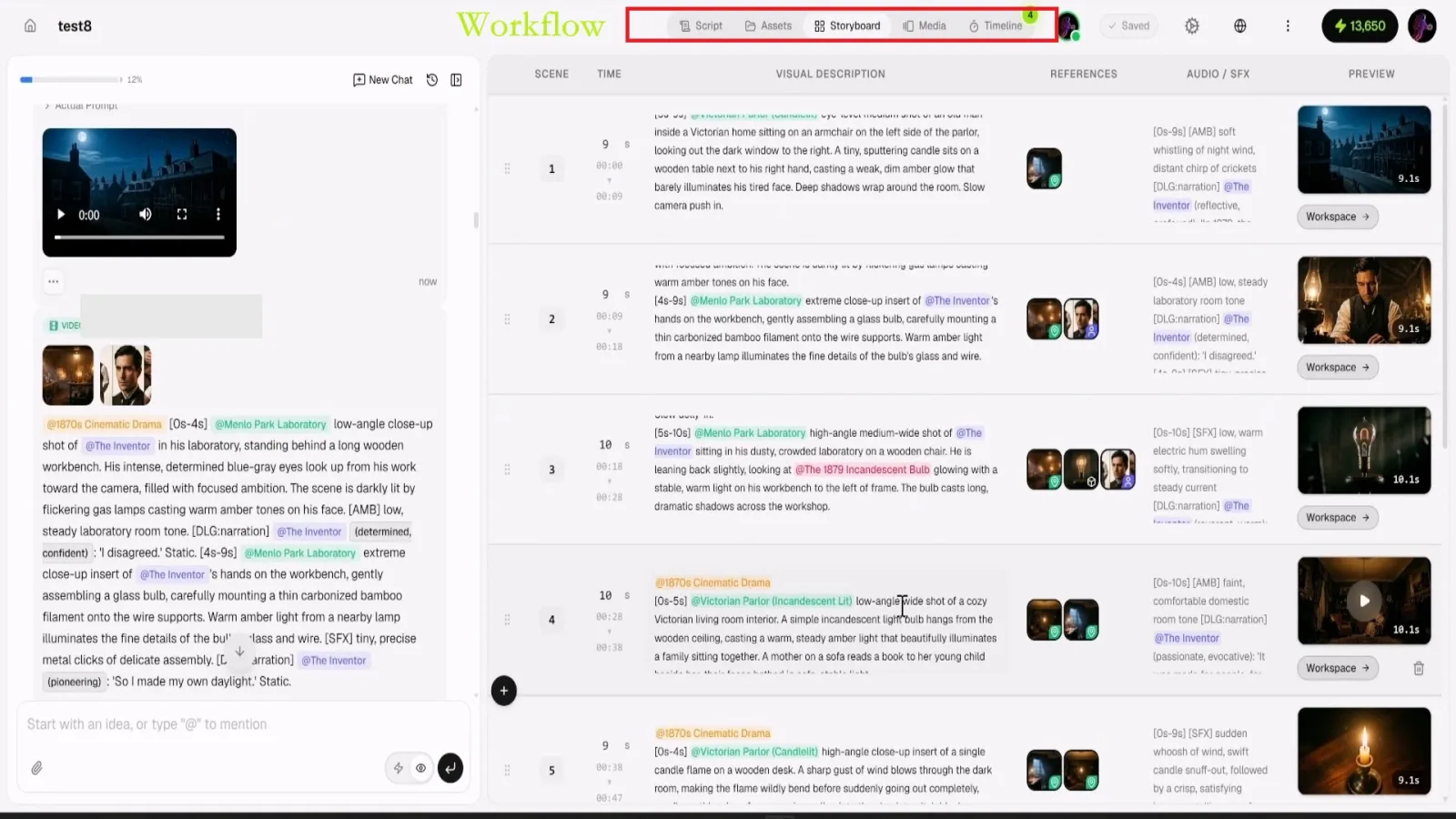
Task: Open scene 3 lightbulb preview thumbnail
Action: point(1364,450)
